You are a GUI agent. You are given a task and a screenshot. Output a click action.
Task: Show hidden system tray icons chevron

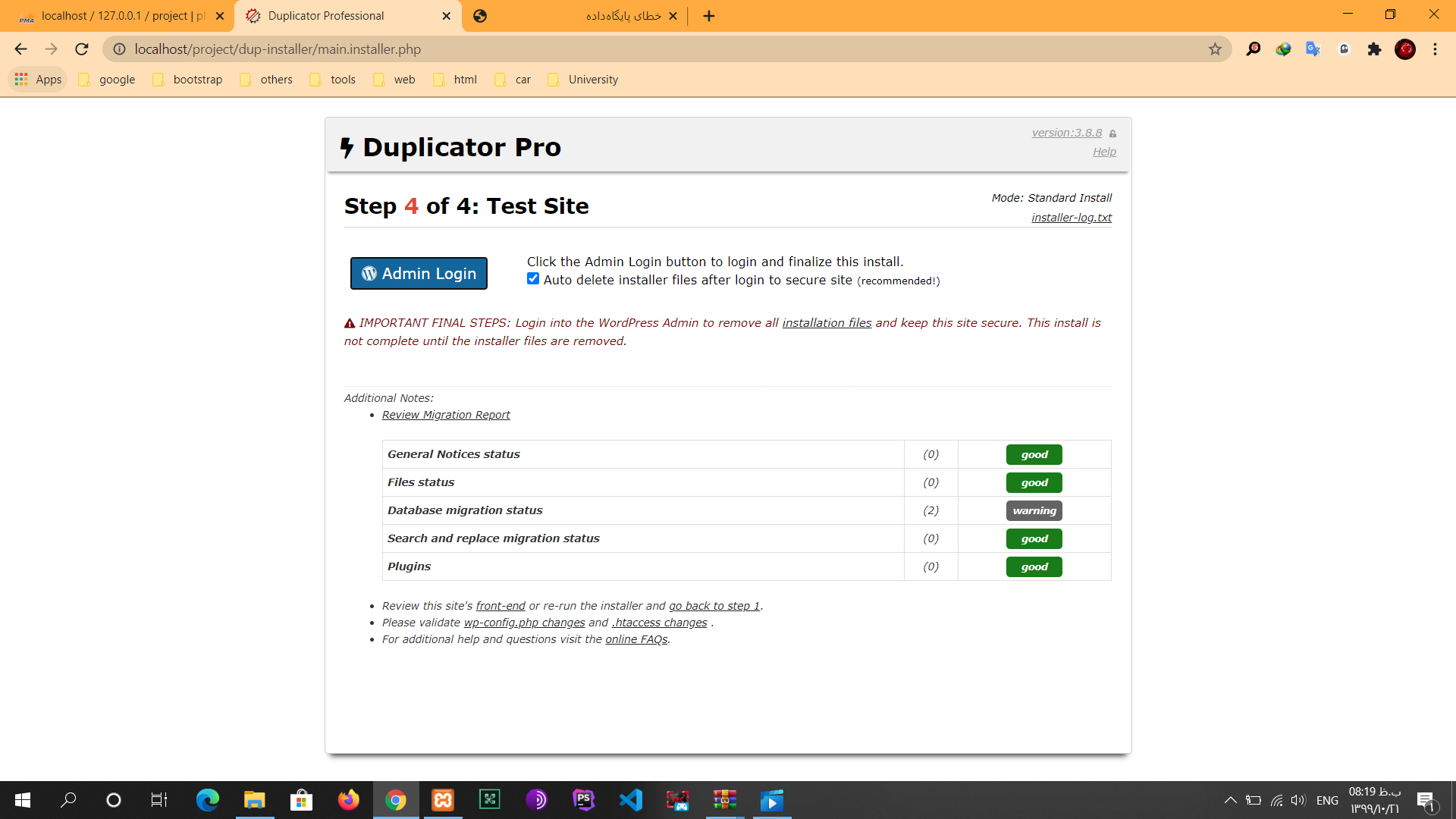pos(1230,800)
